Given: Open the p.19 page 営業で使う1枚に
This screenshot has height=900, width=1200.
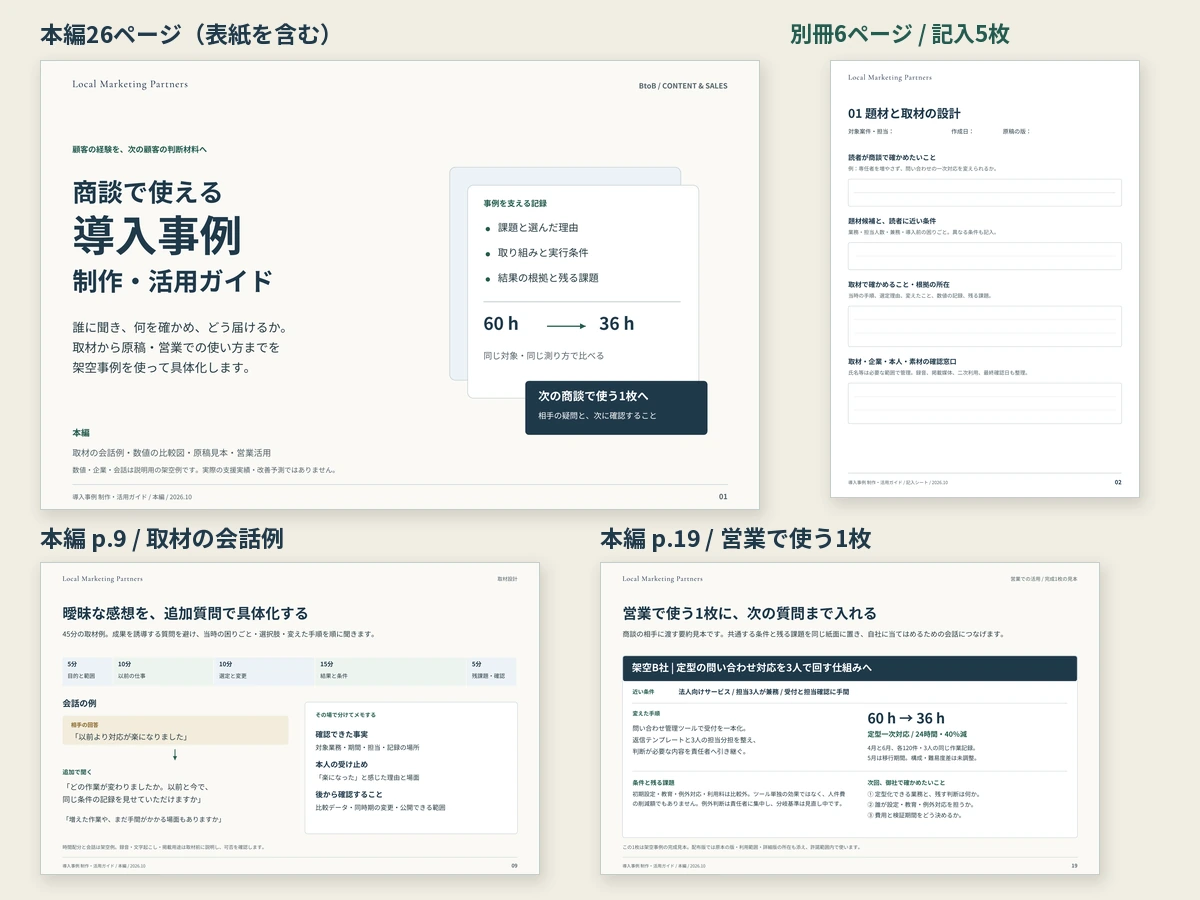Looking at the screenshot, I should 850,718.
